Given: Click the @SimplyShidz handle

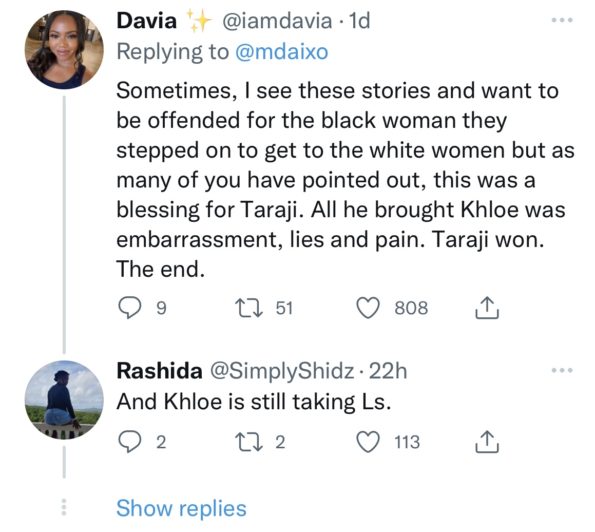Looking at the screenshot, I should click(282, 371).
